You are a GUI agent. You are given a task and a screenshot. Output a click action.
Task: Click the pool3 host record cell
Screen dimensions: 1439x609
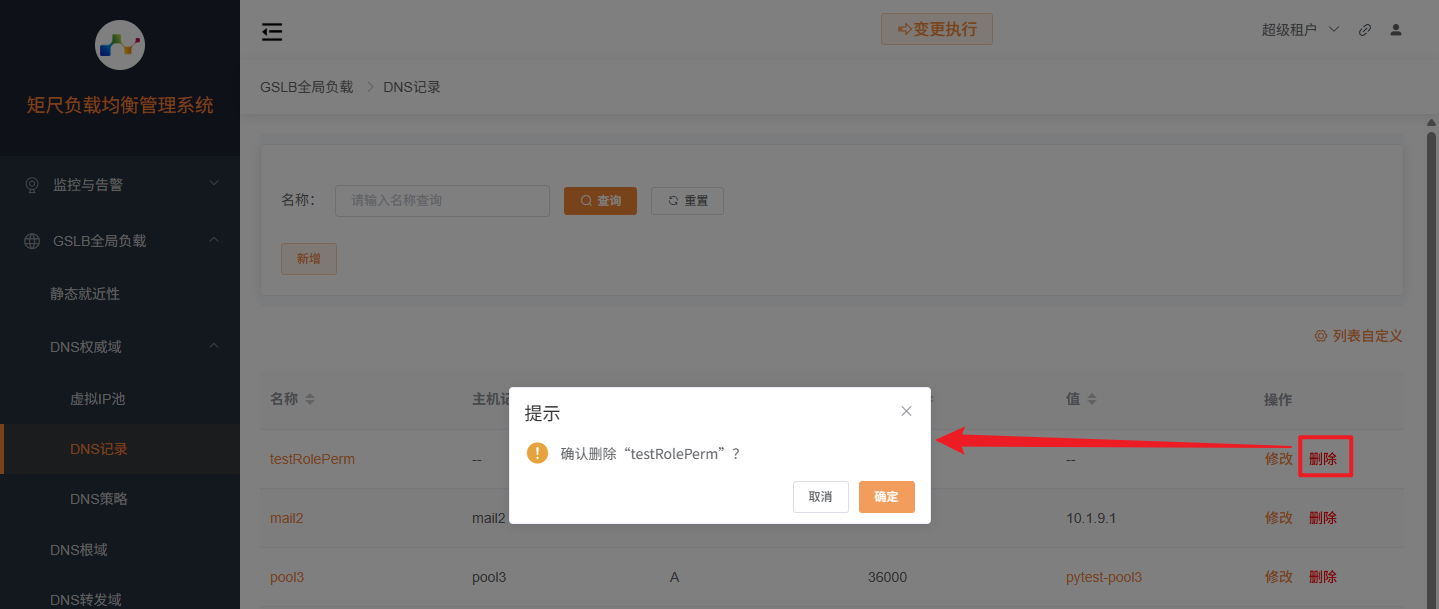tap(489, 577)
